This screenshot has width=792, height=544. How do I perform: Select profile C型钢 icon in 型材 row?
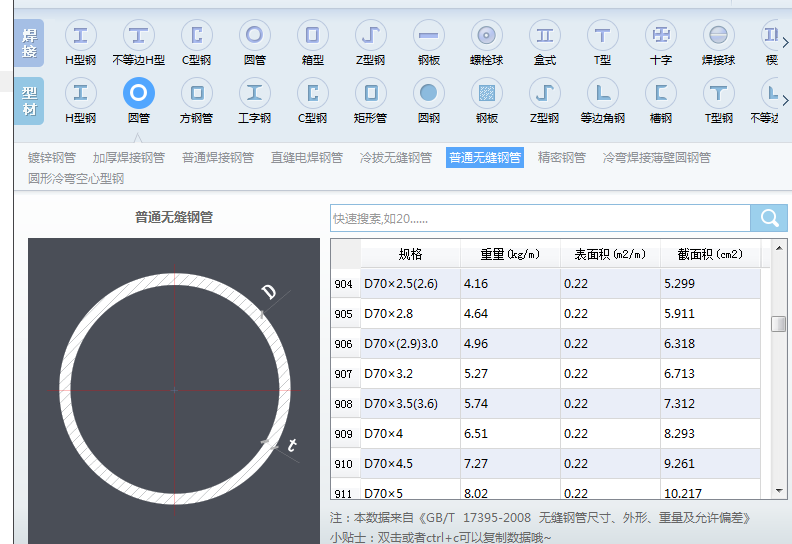coord(313,93)
